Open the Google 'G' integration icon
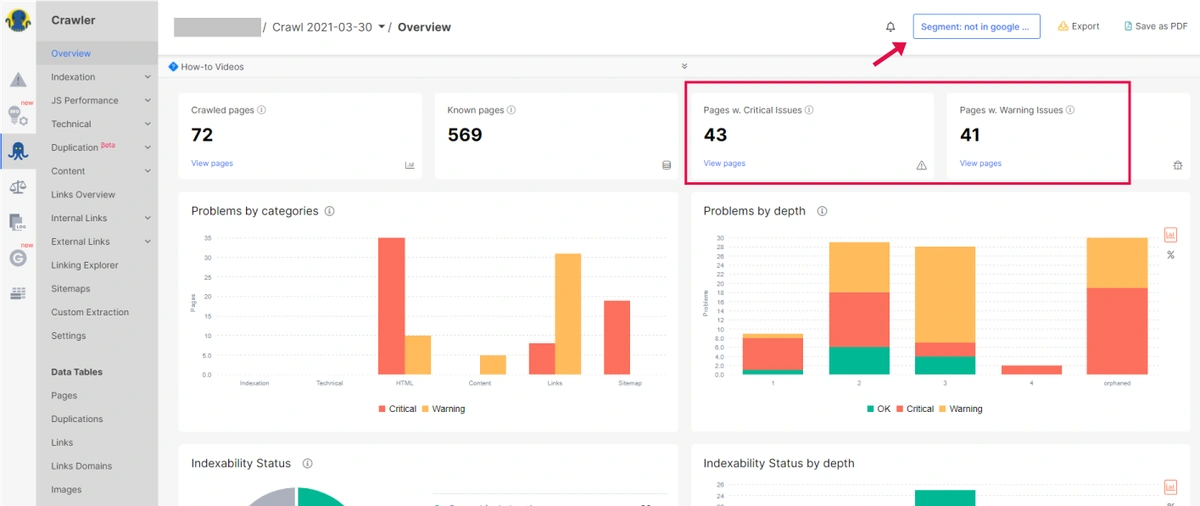The height and width of the screenshot is (506, 1200). [18, 258]
